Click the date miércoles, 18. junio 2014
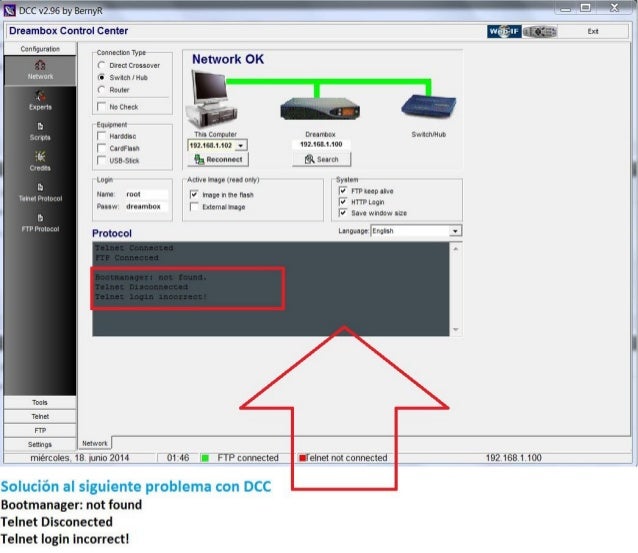The image size is (638, 553). point(80,458)
